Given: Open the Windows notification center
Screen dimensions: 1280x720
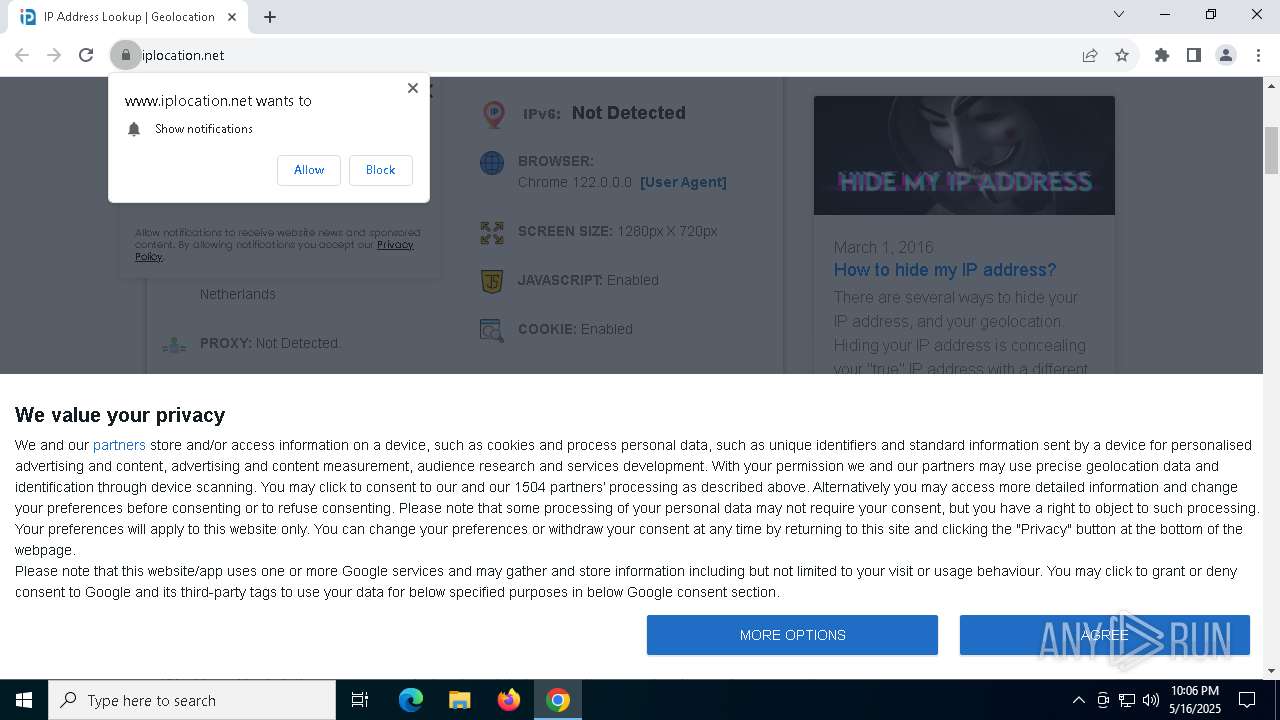Looking at the screenshot, I should pyautogui.click(x=1247, y=700).
